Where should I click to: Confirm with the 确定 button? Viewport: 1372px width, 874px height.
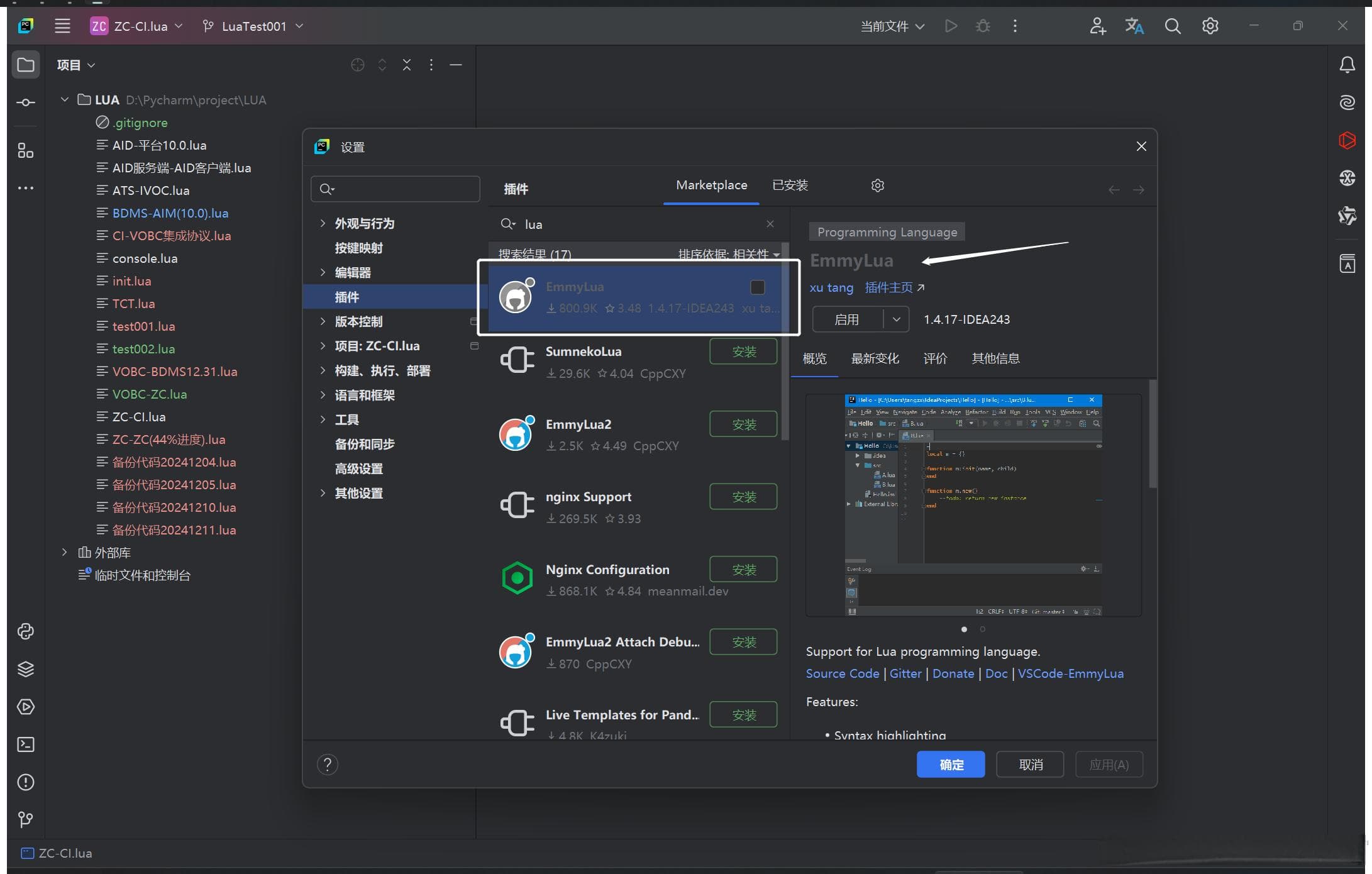coord(951,765)
